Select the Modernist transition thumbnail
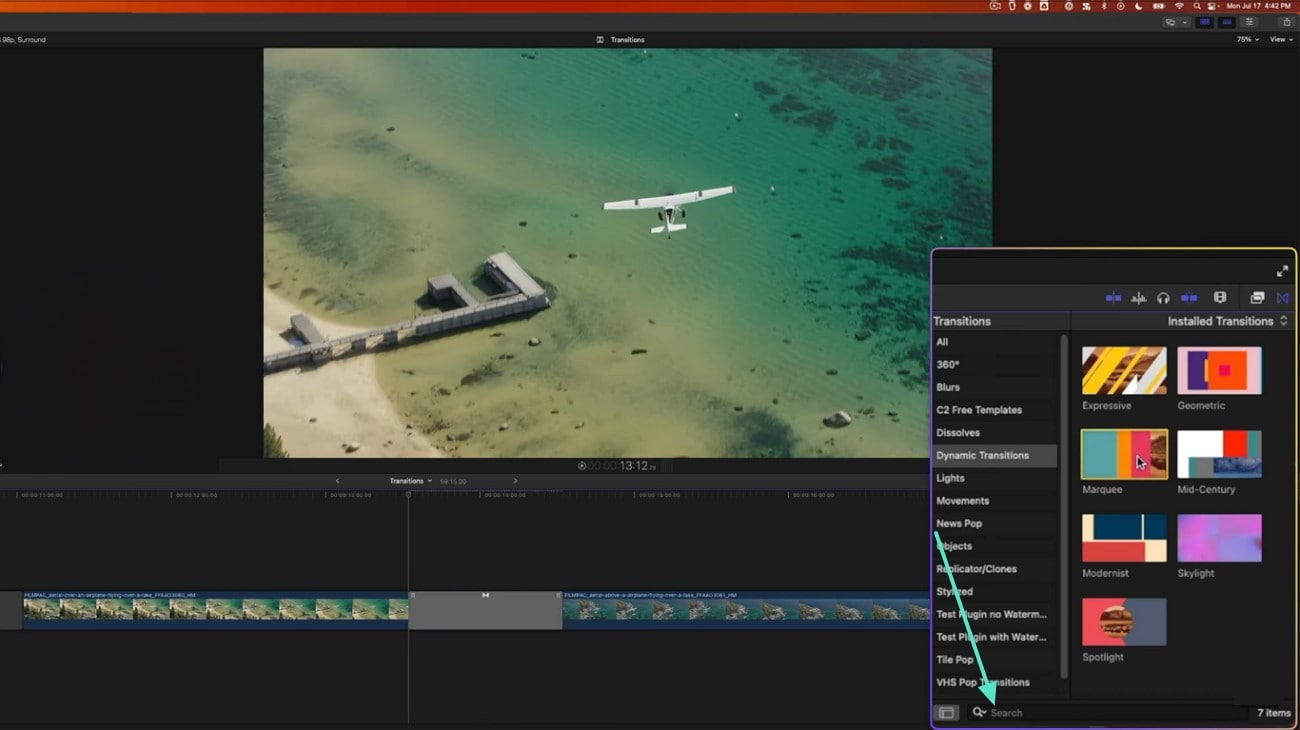This screenshot has height=730, width=1300. (x=1124, y=539)
